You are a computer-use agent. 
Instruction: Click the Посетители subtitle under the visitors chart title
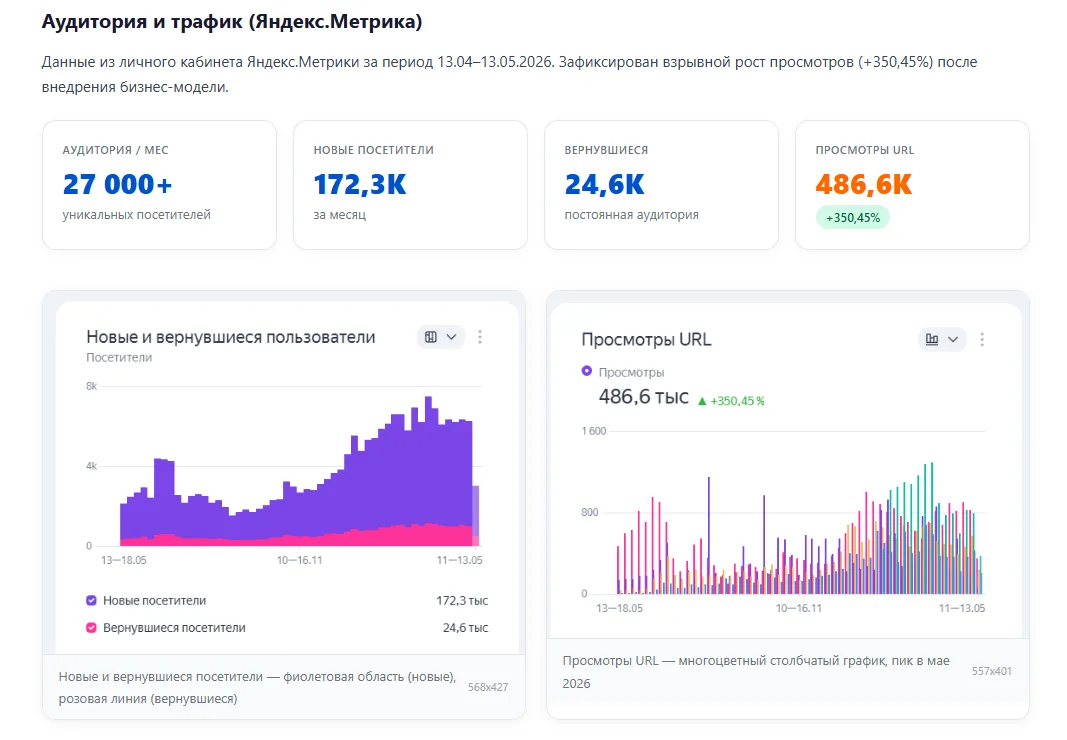click(119, 357)
